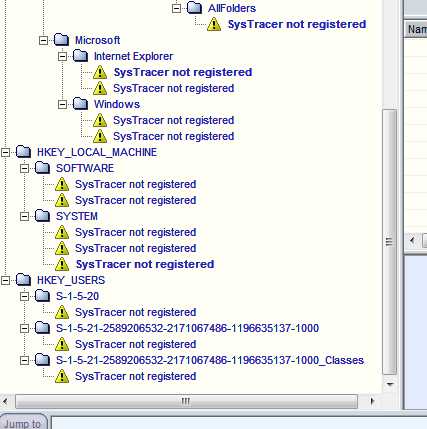Collapse the S-1-5-20 node

[x=24, y=296]
